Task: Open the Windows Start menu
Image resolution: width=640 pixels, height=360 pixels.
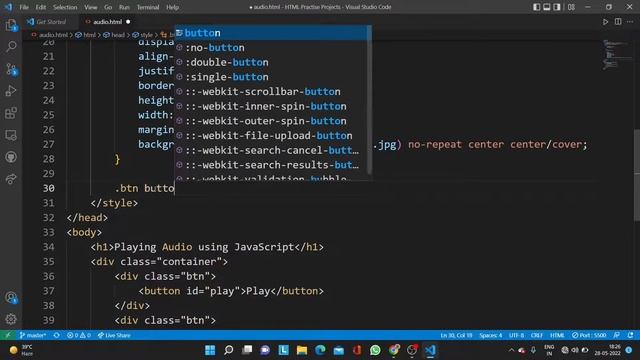Action: click(x=210, y=350)
